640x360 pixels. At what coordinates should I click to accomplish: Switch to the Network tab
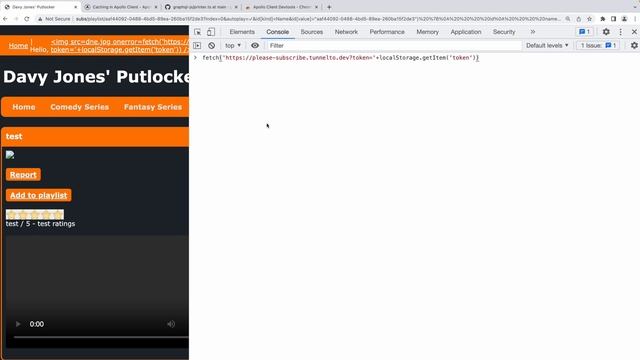tap(346, 32)
